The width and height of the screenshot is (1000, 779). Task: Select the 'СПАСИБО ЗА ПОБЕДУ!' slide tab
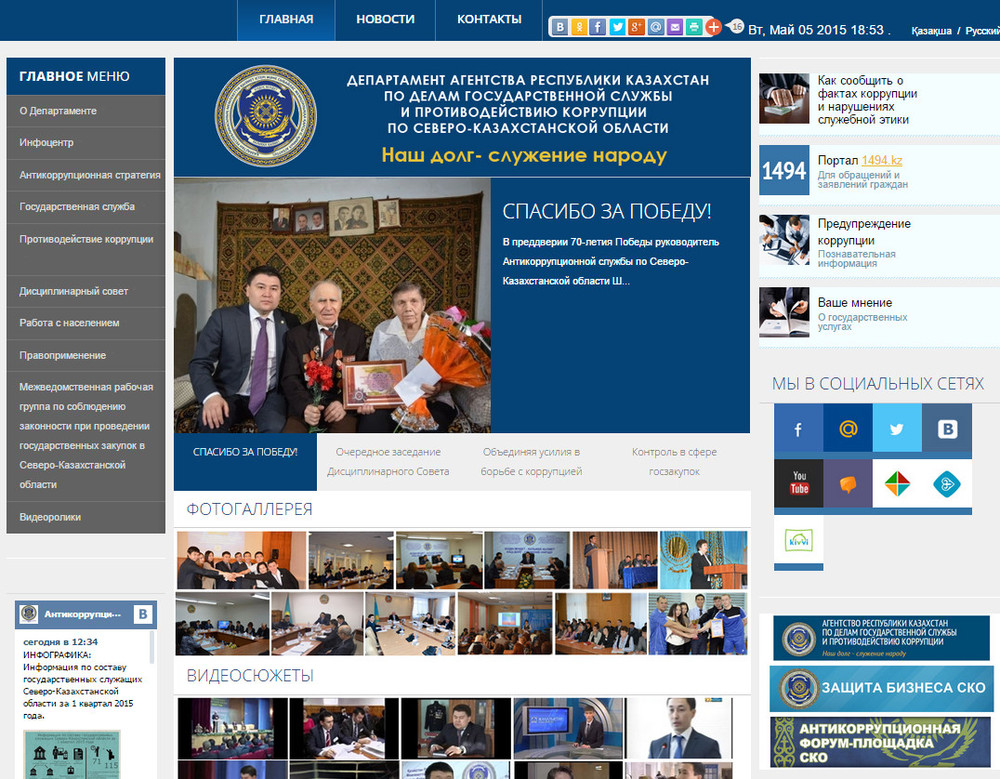(246, 462)
